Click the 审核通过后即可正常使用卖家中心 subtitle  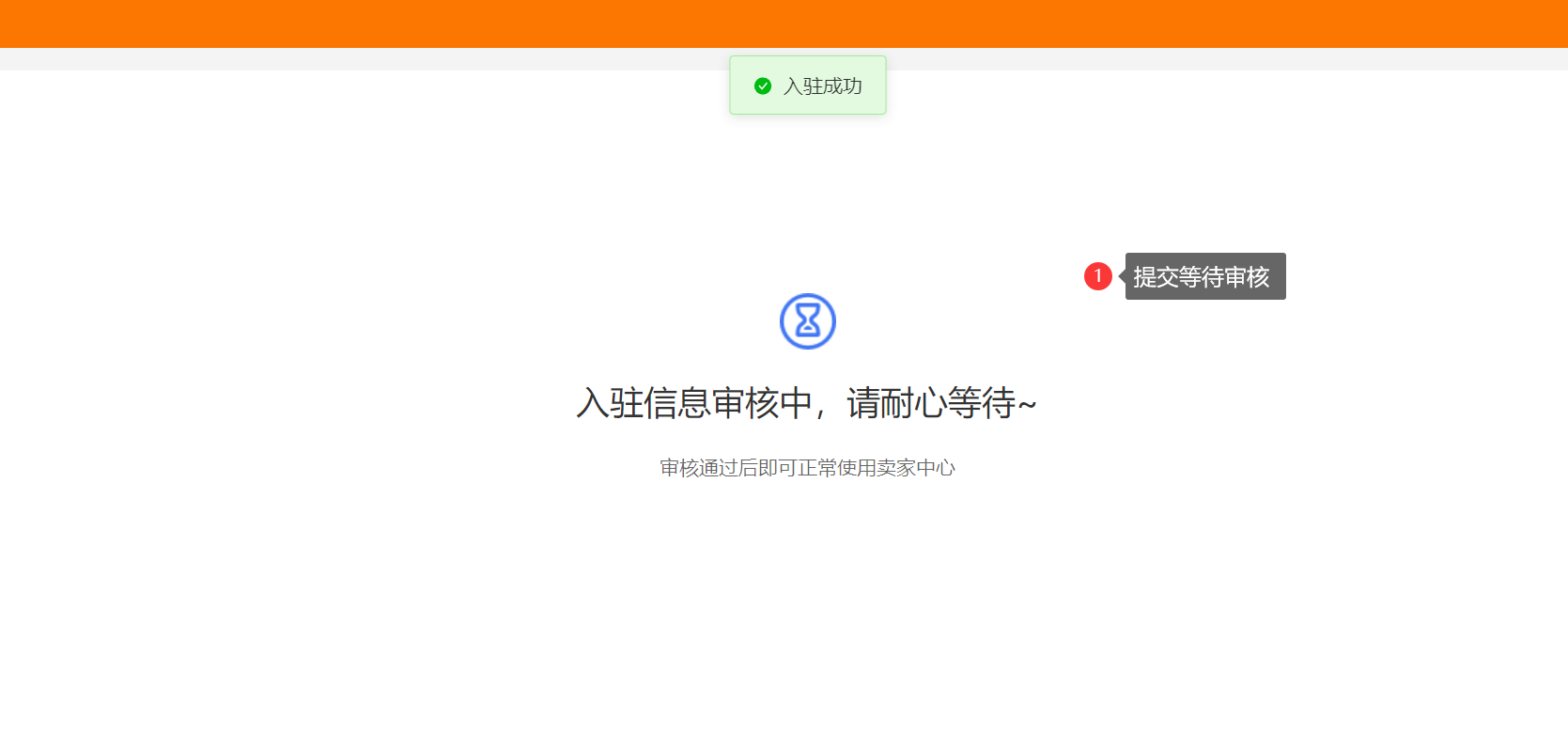[808, 468]
